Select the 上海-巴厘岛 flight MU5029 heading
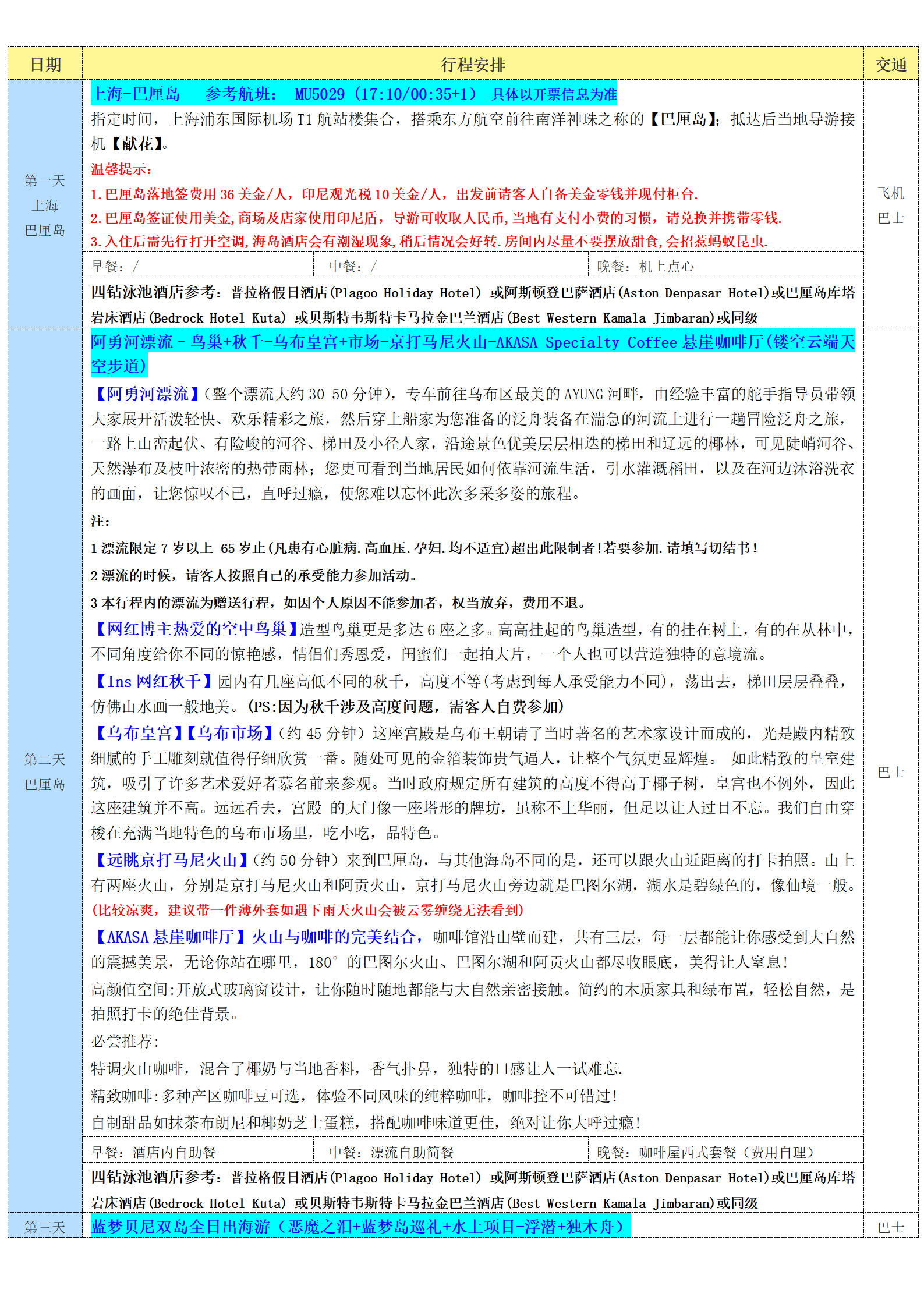 353,94
